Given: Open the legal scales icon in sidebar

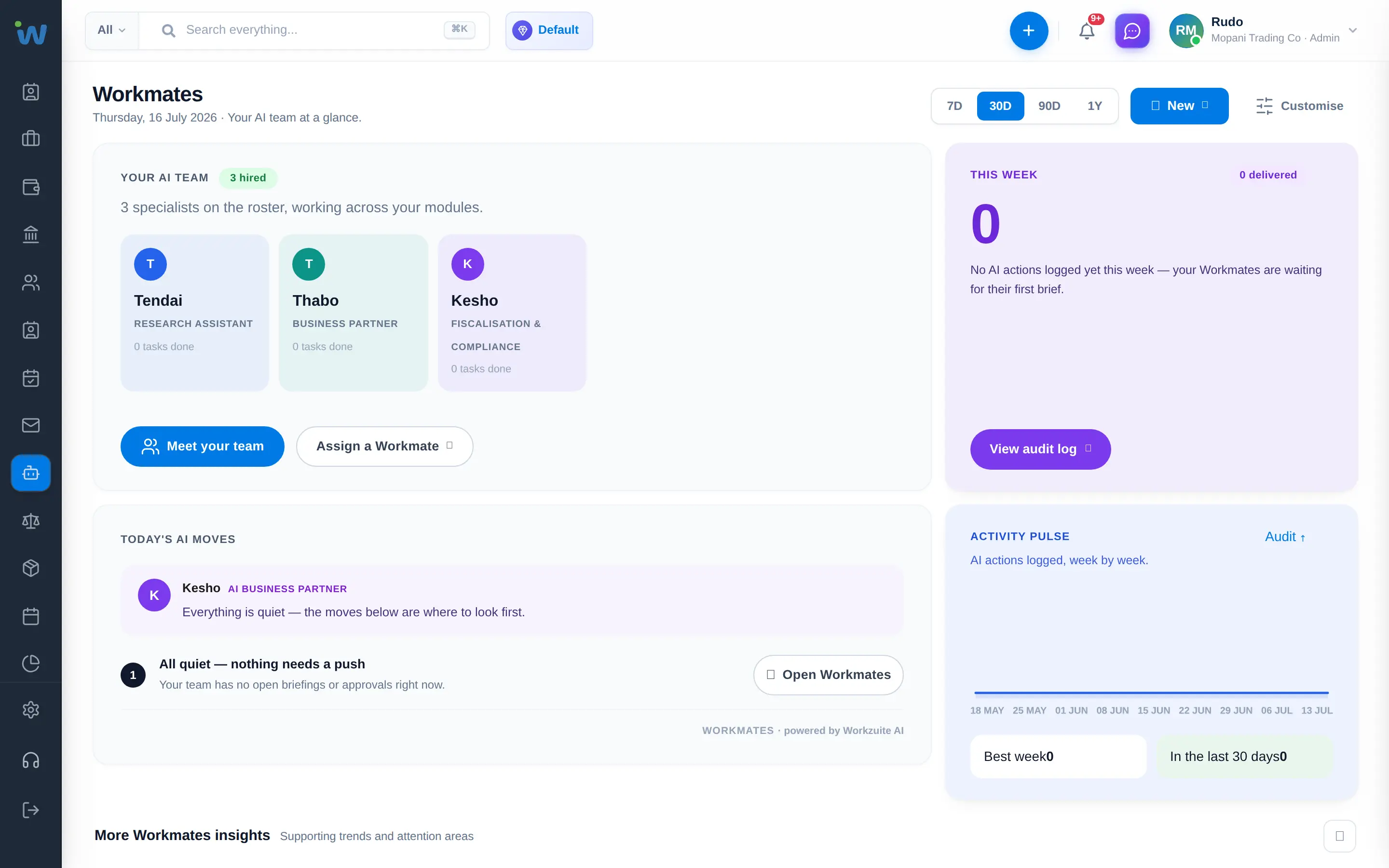Looking at the screenshot, I should [31, 521].
